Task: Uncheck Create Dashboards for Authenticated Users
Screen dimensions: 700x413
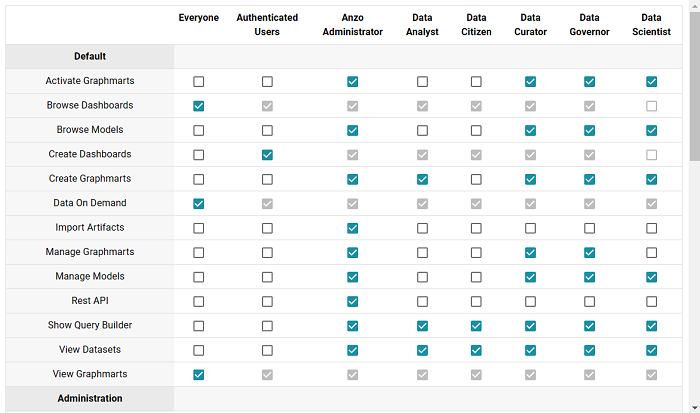Action: (x=267, y=154)
